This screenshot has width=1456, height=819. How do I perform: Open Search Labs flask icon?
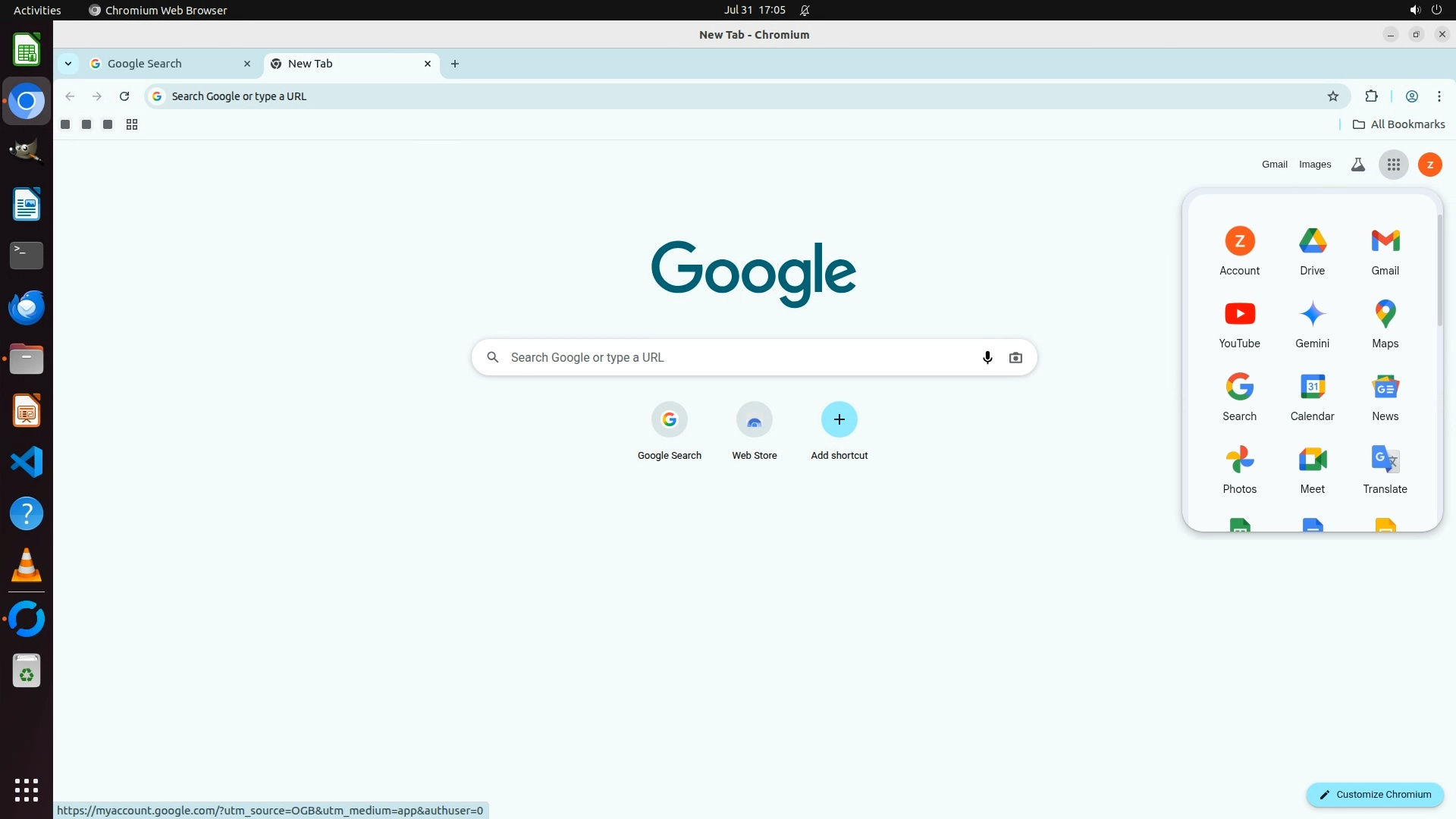pos(1357,165)
